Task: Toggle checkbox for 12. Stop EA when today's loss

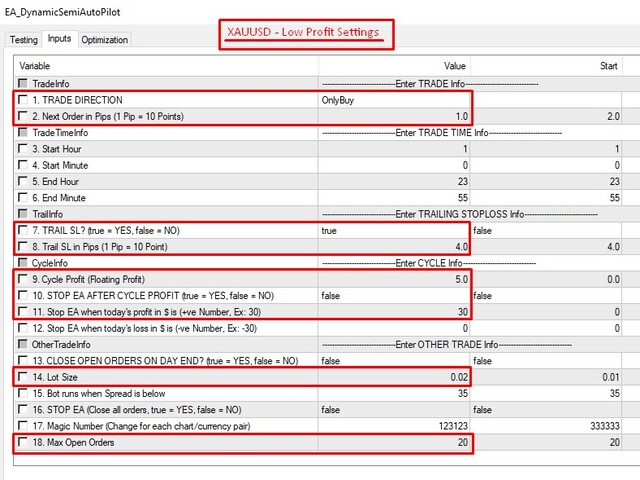Action: point(23,328)
